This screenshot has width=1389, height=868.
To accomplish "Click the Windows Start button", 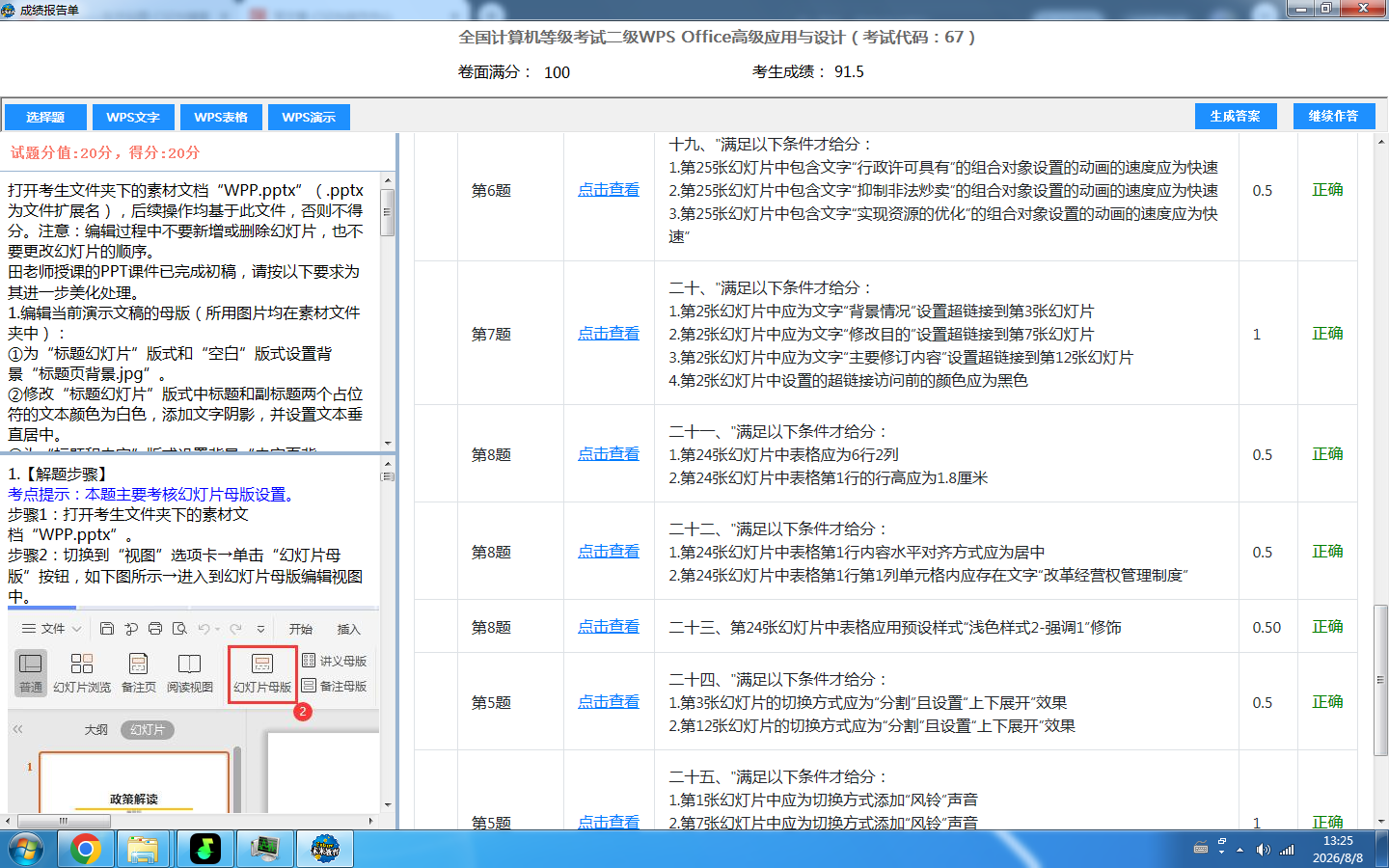I will [x=26, y=849].
